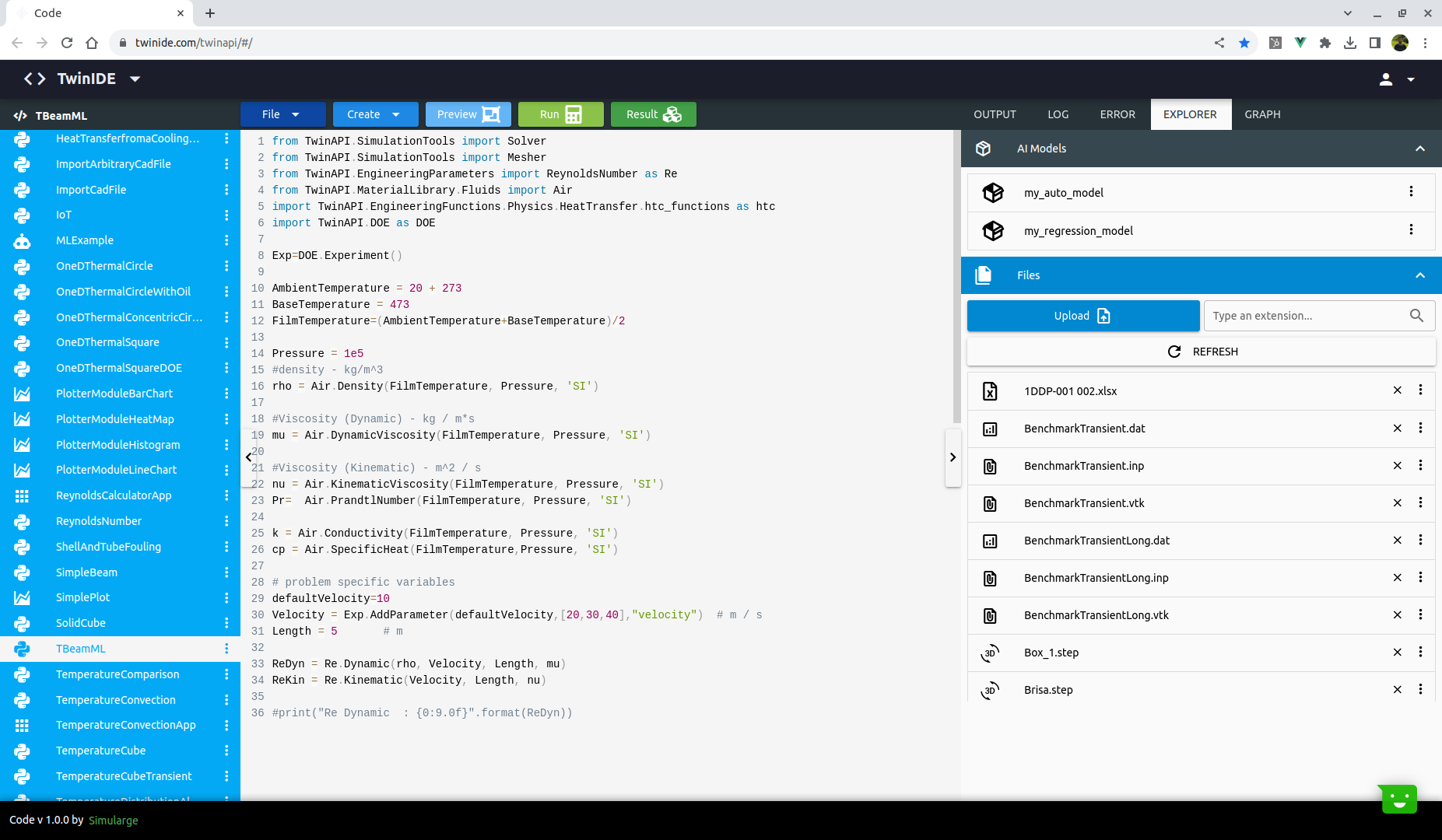Viewport: 1442px width, 840px height.
Task: Select the BenchmarkTransientLong.inp file name
Action: click(1096, 578)
